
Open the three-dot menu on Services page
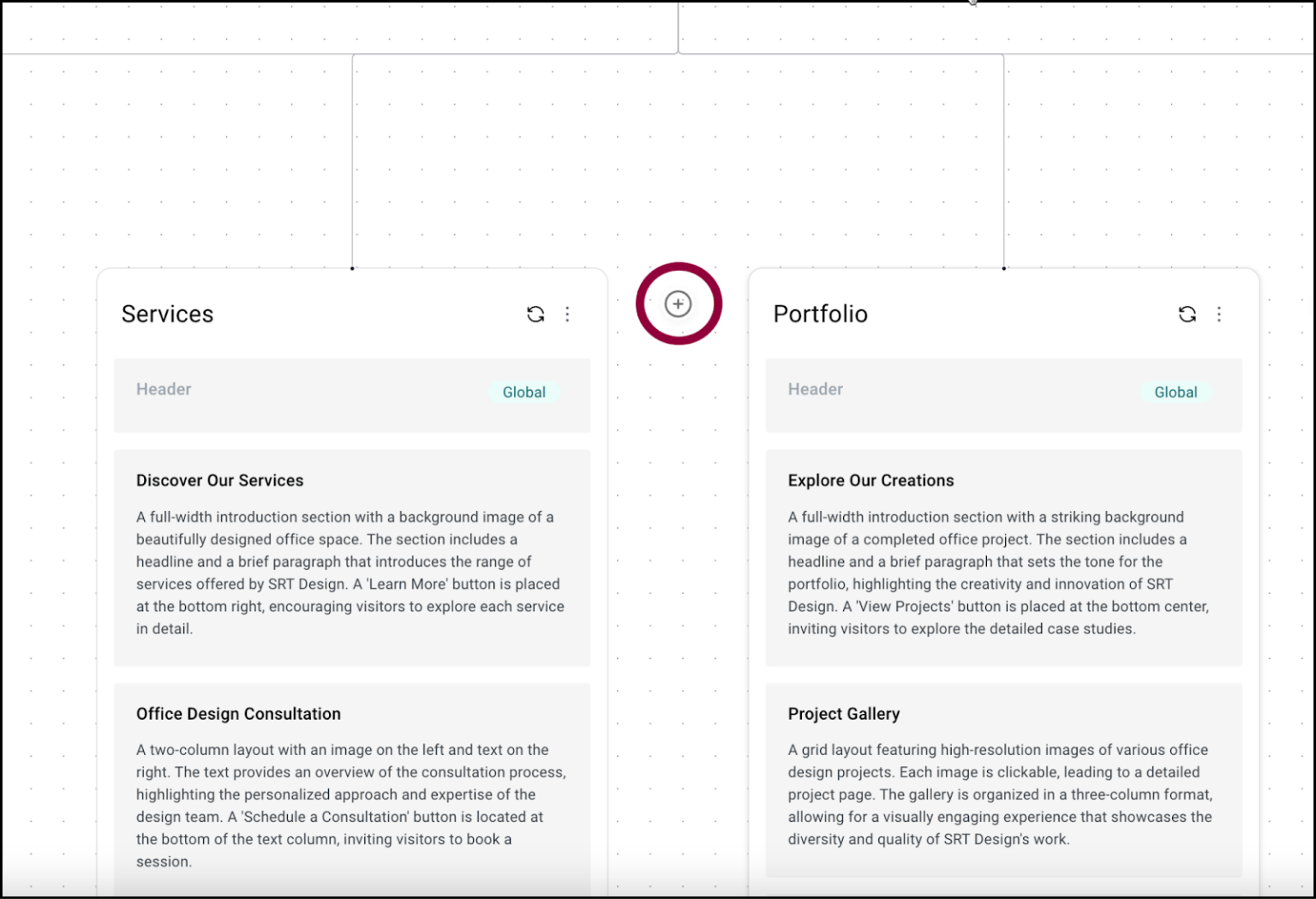pyautogui.click(x=567, y=314)
